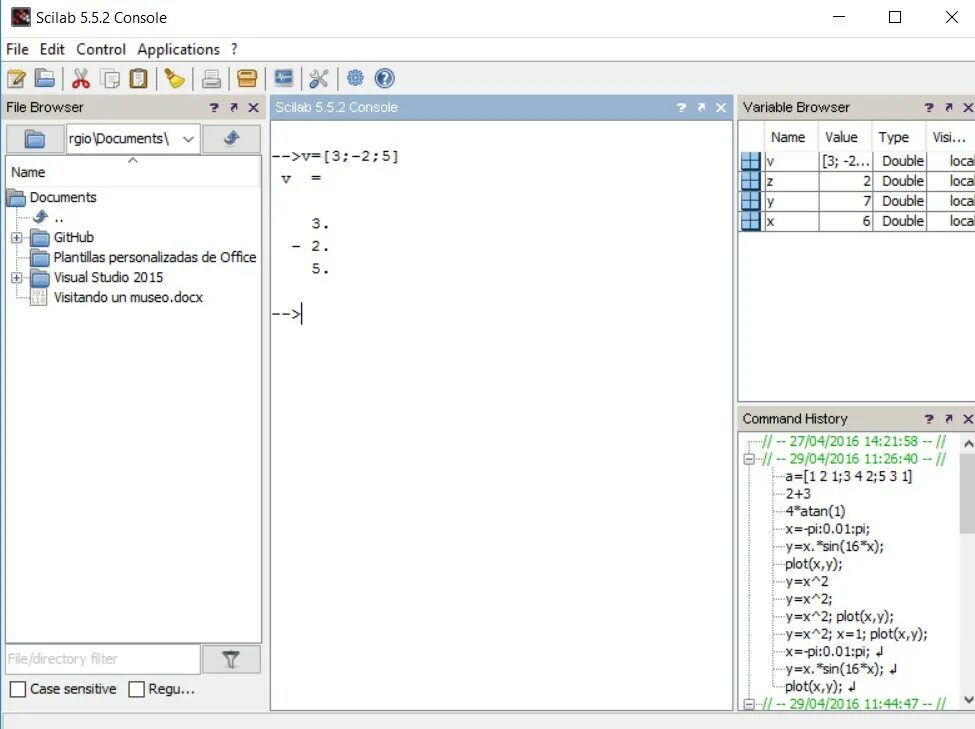The height and width of the screenshot is (729, 975).
Task: Click the File Browser folder chooser button
Action: [35, 138]
